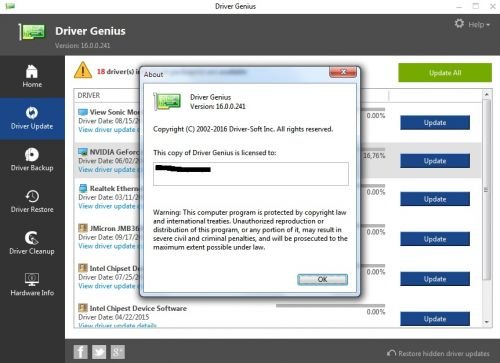View driver update details for NVIDIA GeForce
500x363 pixels.
pyautogui.click(x=109, y=170)
